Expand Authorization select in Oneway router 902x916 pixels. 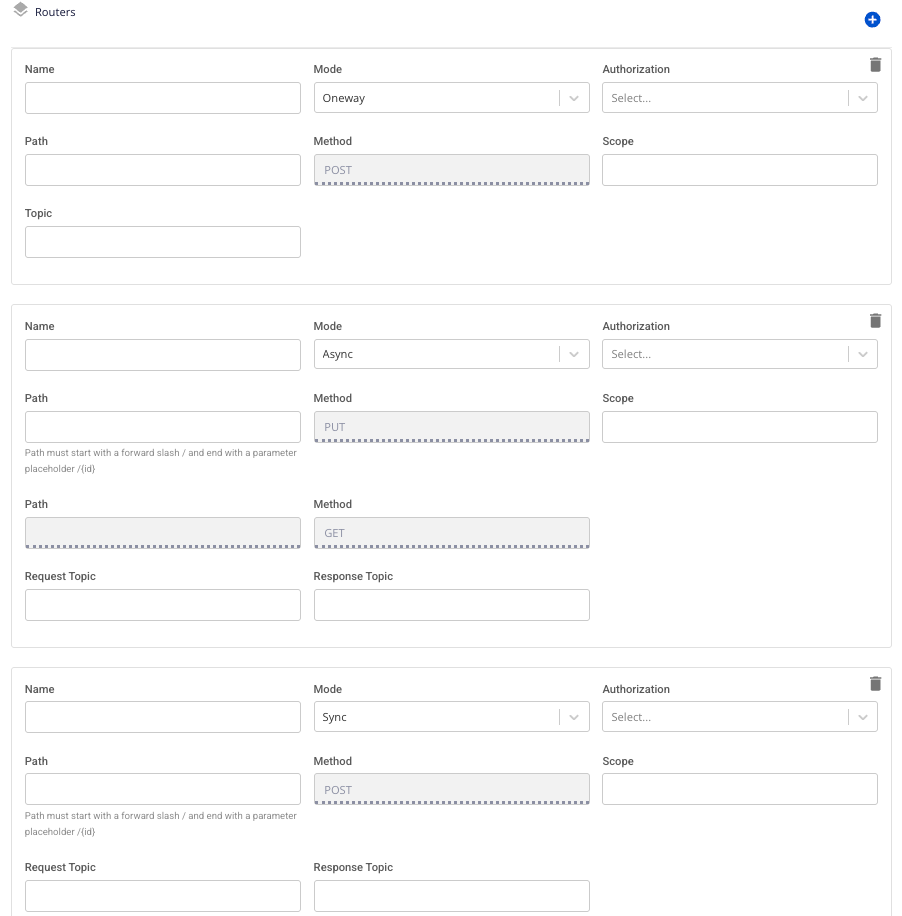pos(739,98)
